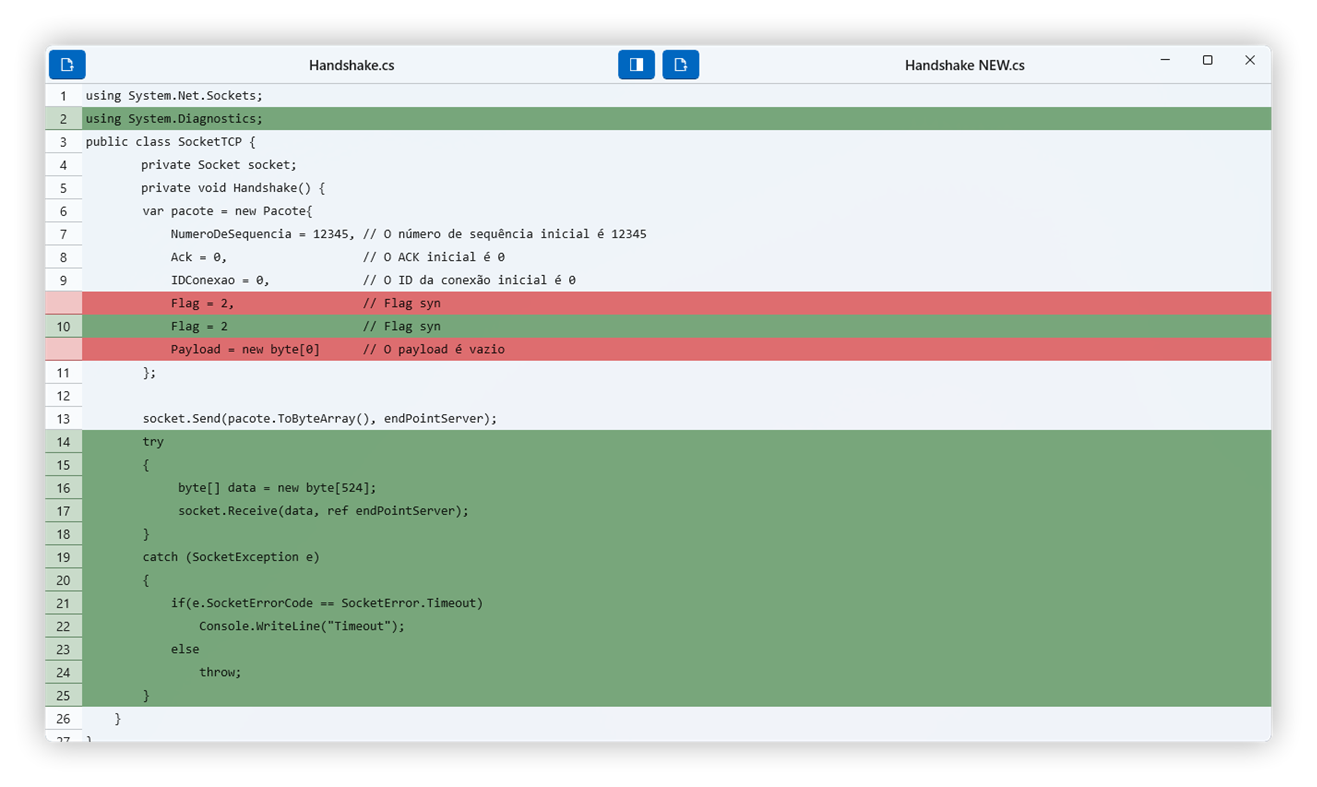1317x787 pixels.
Task: Minimize the diff window
Action: 1165,61
